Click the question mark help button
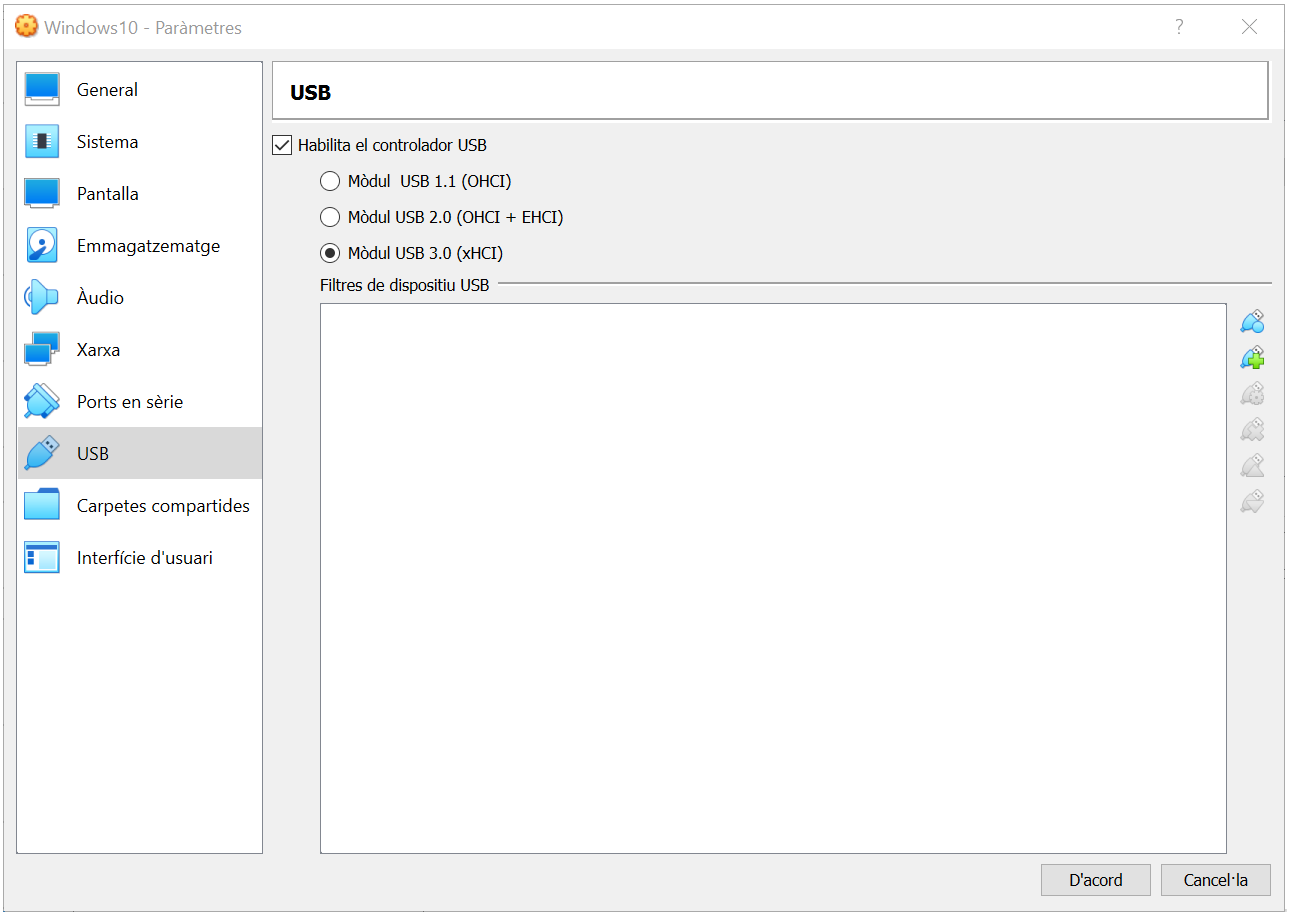This screenshot has width=1289, height=916. click(1179, 27)
